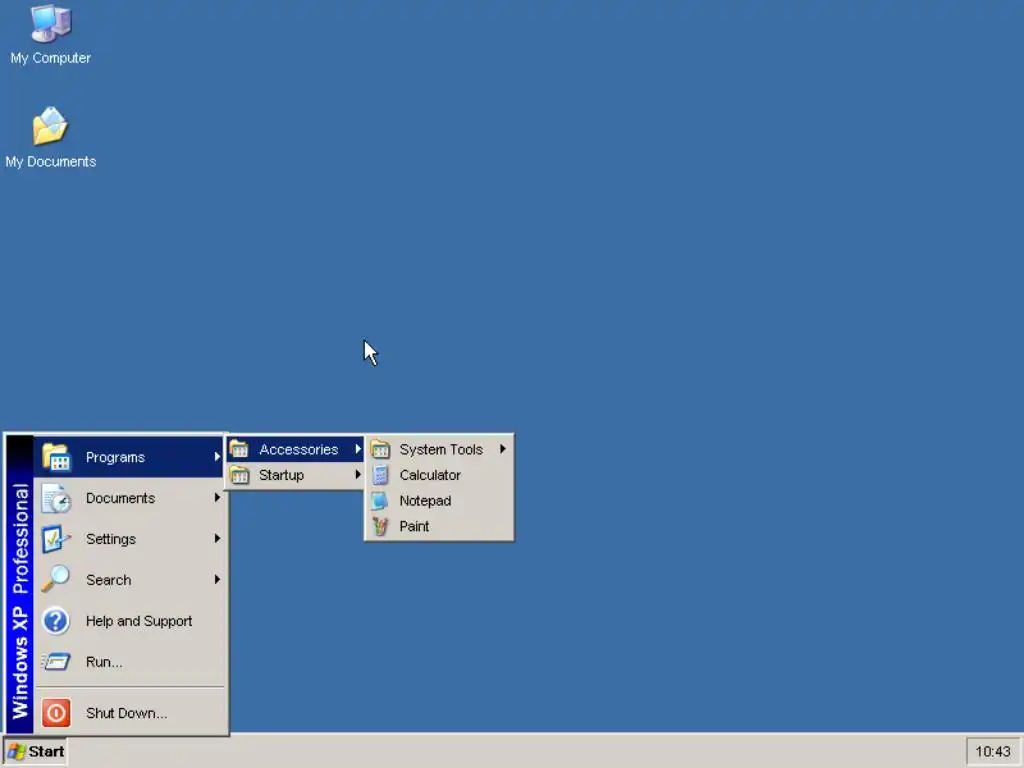Click the Start button text on the taskbar

46,752
